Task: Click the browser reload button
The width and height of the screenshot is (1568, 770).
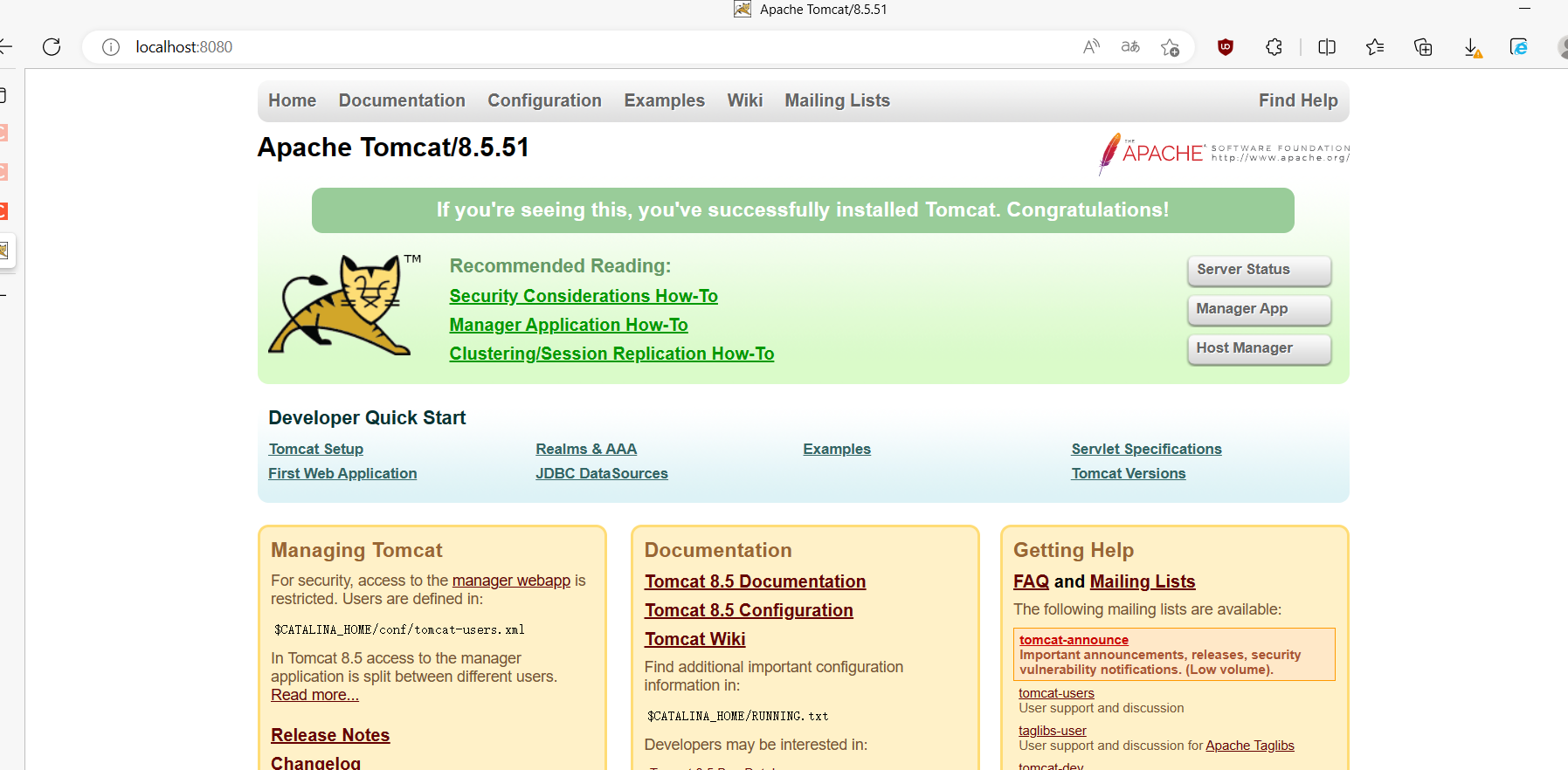Action: (x=52, y=47)
